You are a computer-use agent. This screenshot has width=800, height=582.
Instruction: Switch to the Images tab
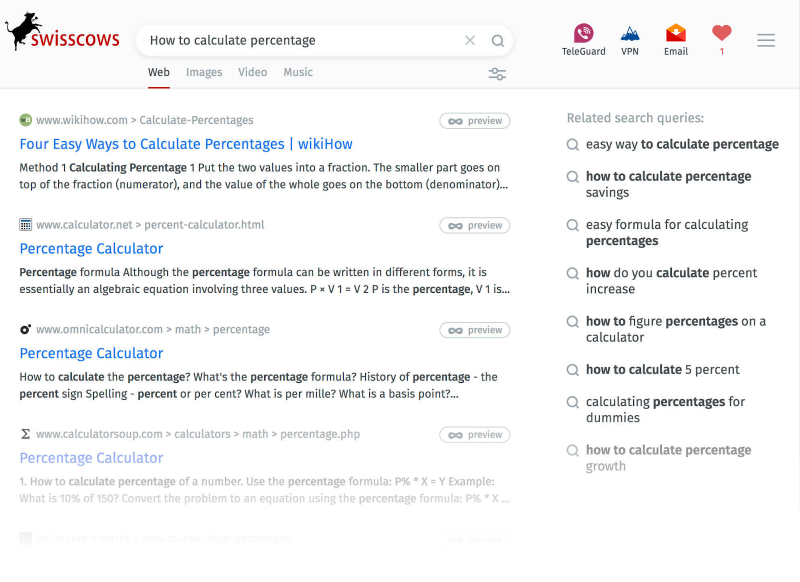click(x=204, y=72)
